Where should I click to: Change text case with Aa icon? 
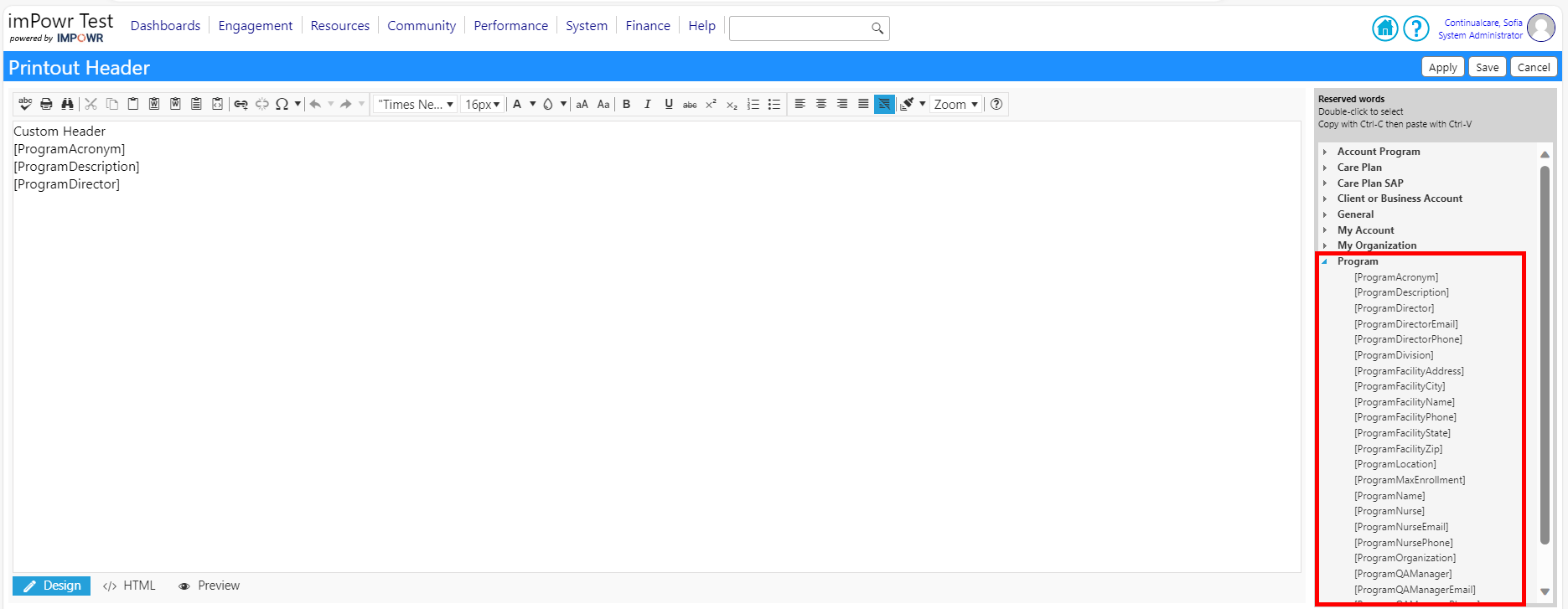coord(603,104)
